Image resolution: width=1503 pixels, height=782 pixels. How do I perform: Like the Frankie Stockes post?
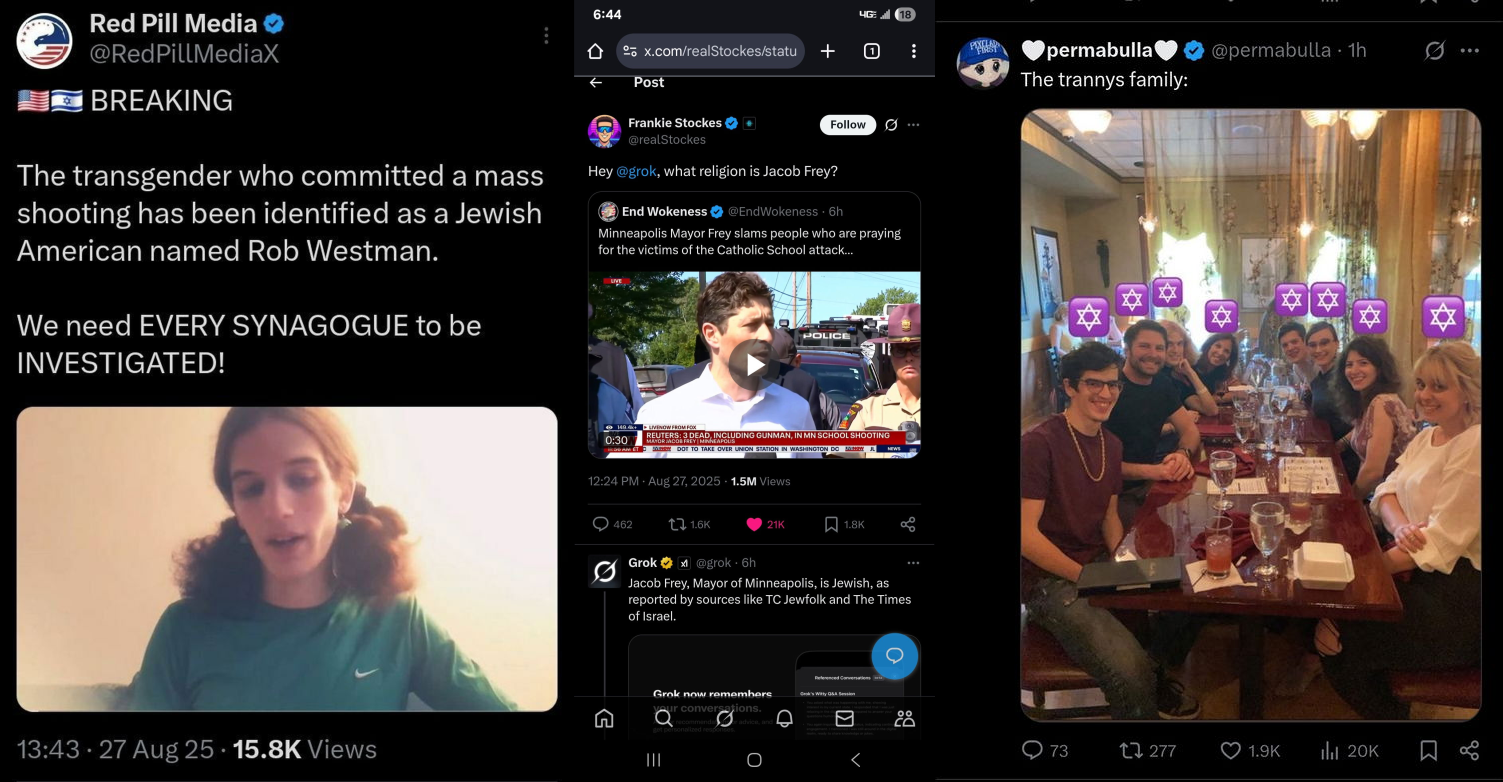coord(766,524)
